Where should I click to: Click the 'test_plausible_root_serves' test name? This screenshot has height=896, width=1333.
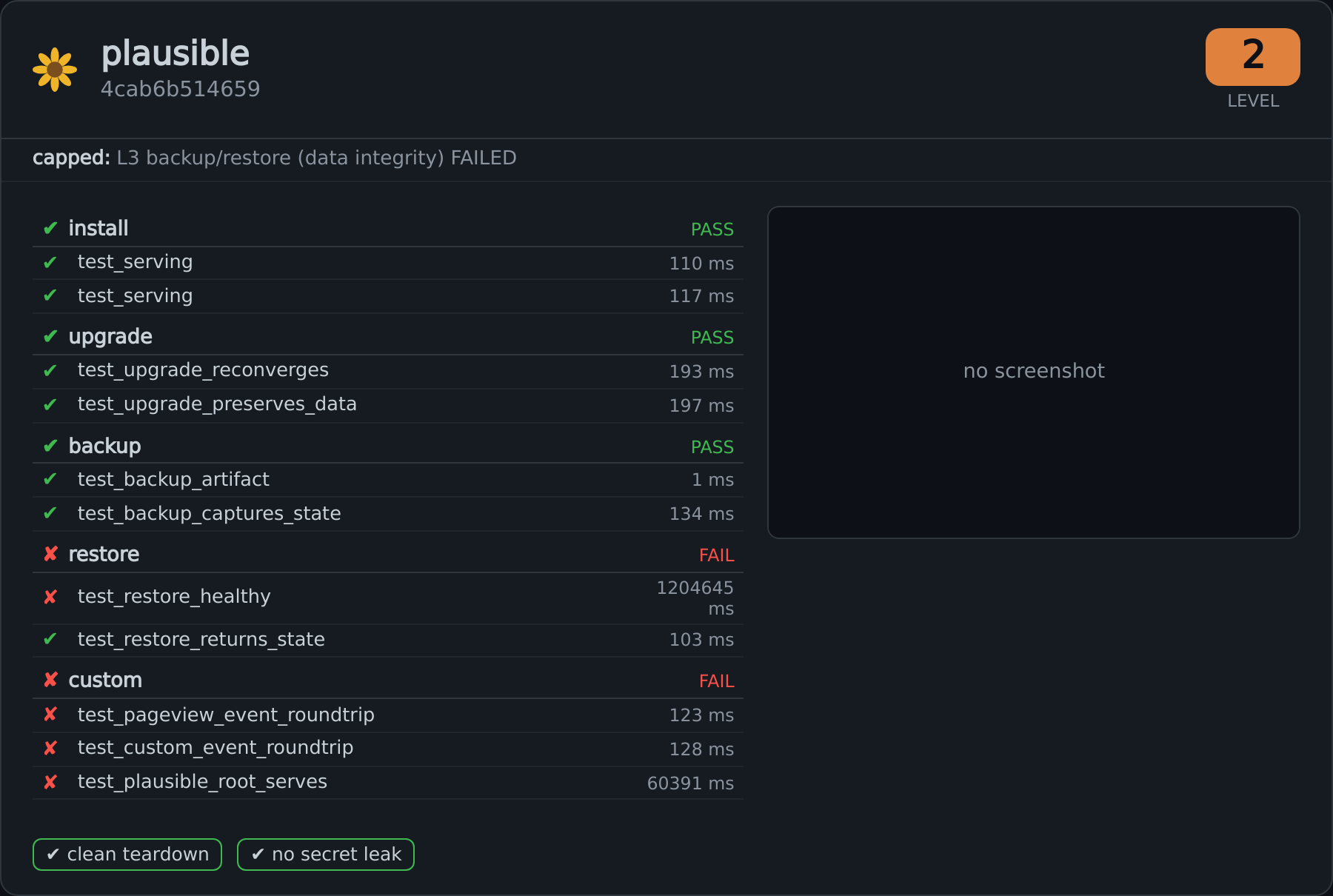point(203,782)
